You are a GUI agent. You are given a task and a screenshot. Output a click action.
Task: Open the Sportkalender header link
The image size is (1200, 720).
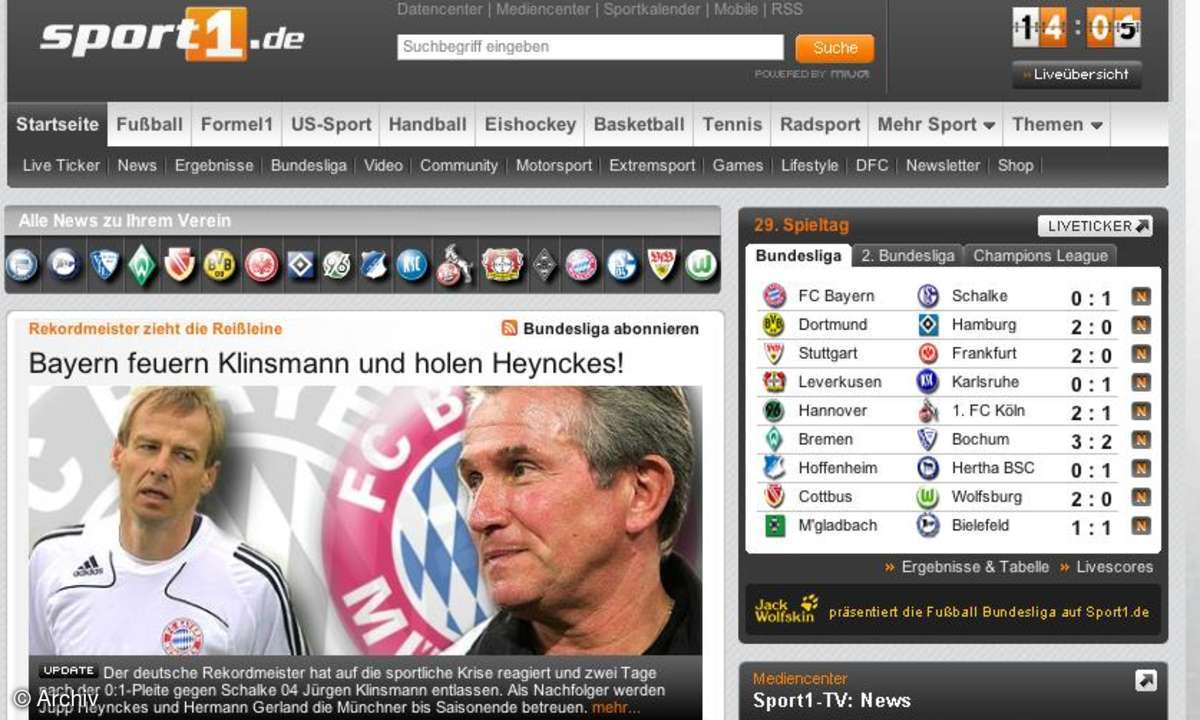[x=652, y=9]
